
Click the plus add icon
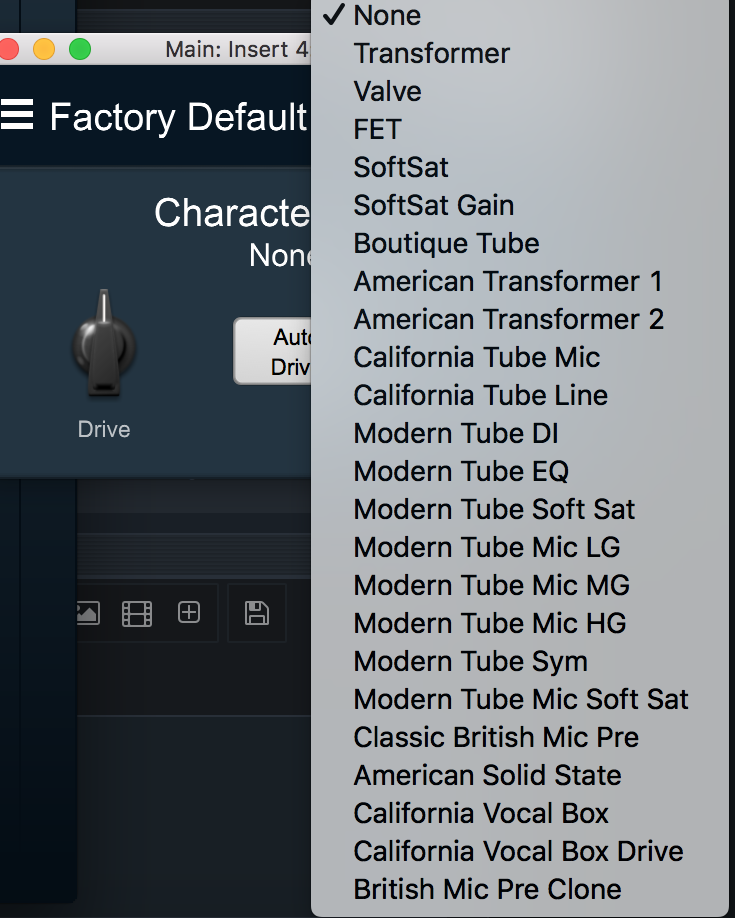(189, 612)
